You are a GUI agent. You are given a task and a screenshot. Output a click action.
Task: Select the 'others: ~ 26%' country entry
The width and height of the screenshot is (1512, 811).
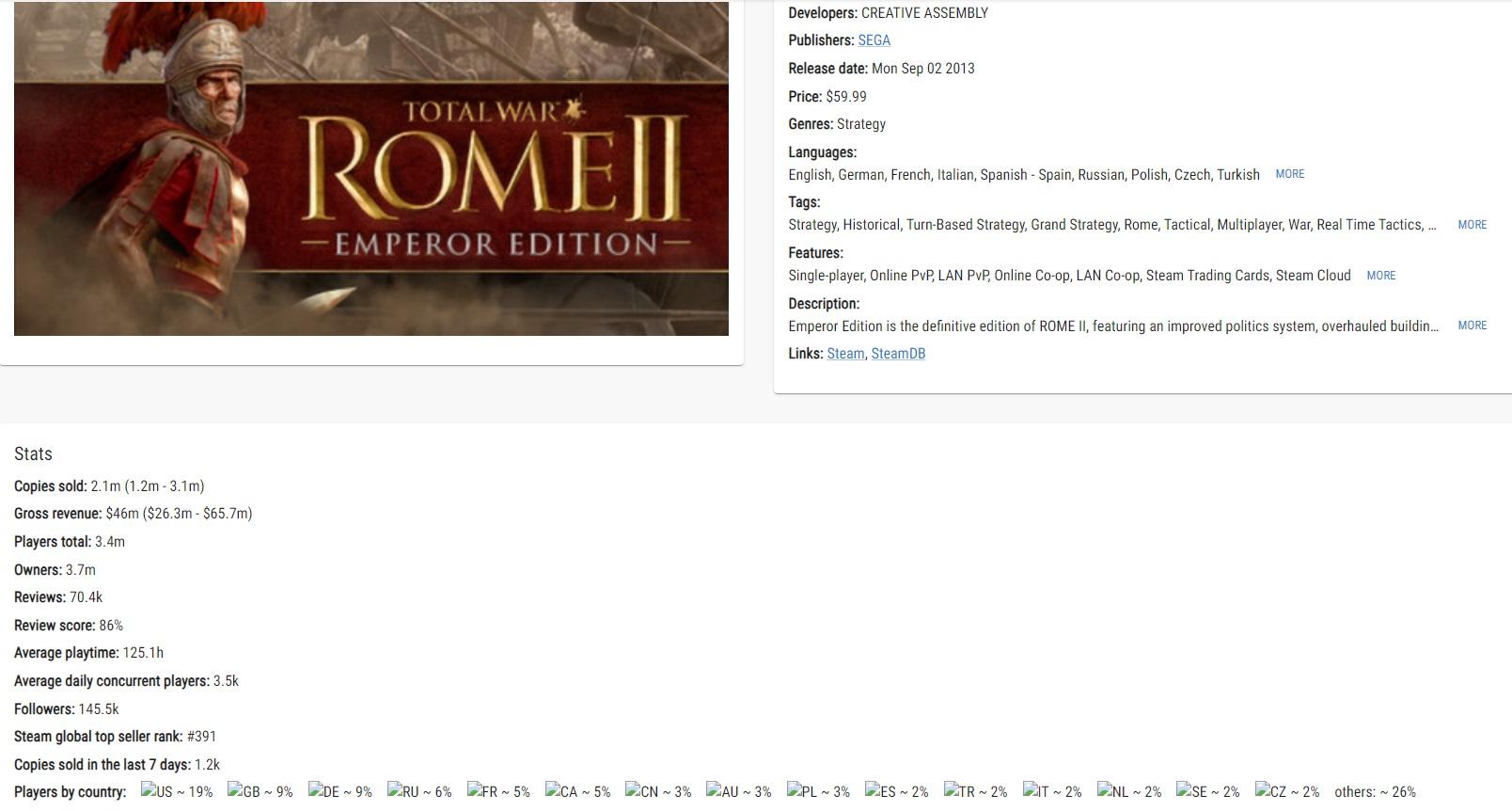pyautogui.click(x=1375, y=792)
